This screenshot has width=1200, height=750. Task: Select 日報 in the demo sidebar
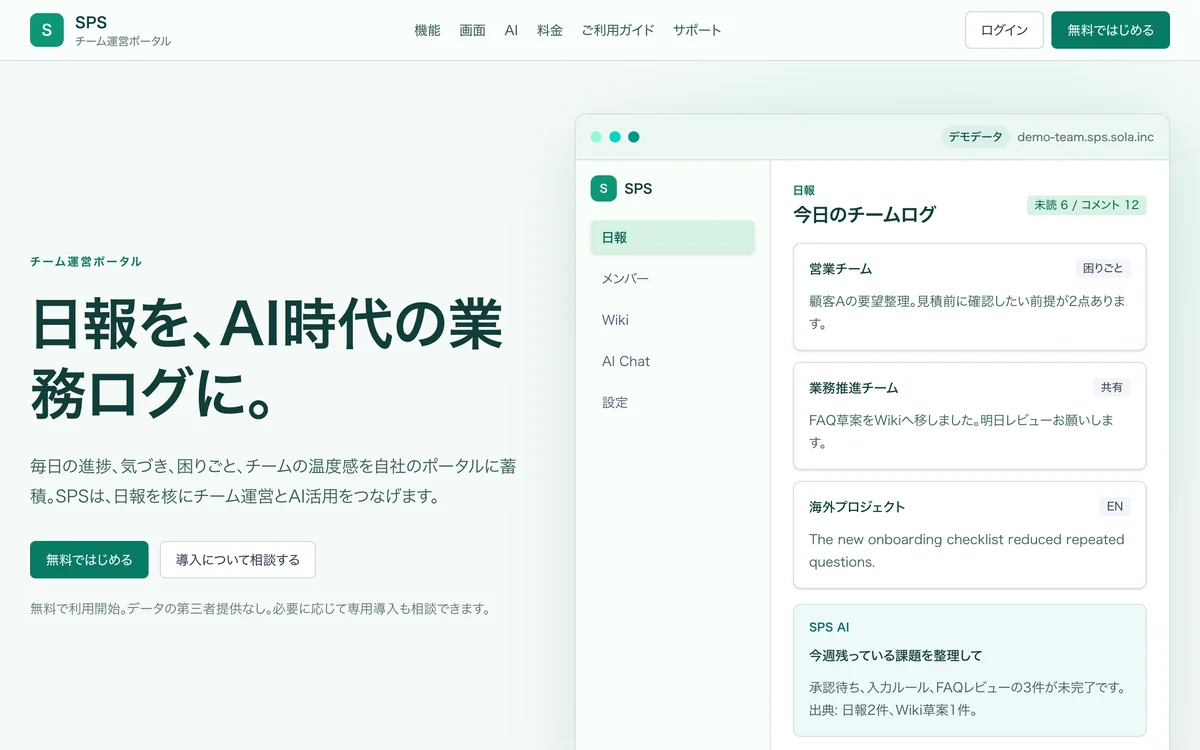point(672,238)
